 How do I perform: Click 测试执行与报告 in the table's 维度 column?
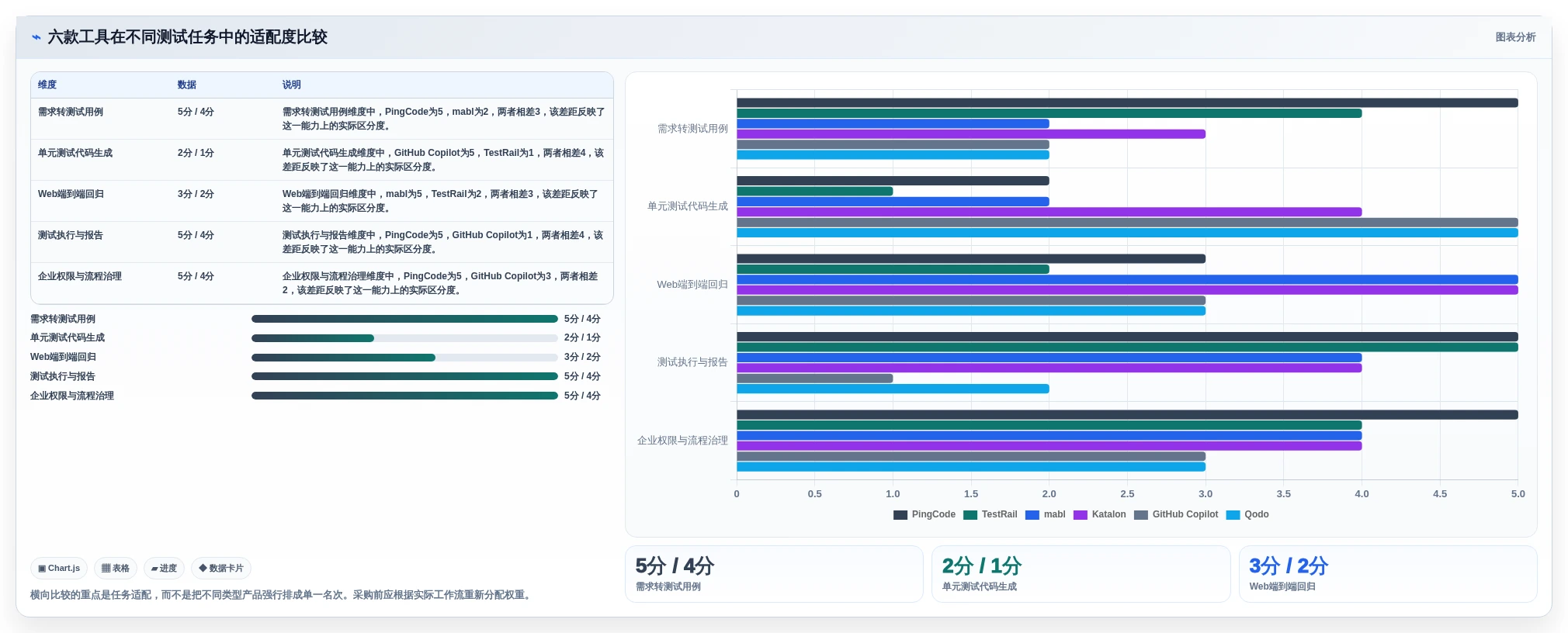(x=71, y=235)
